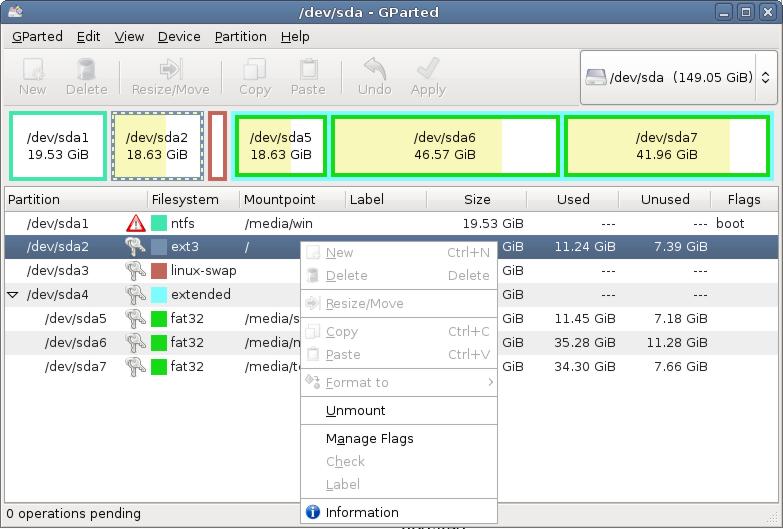The image size is (783, 529).
Task: Click the device selector up/down arrows
Action: pyautogui.click(x=766, y=77)
